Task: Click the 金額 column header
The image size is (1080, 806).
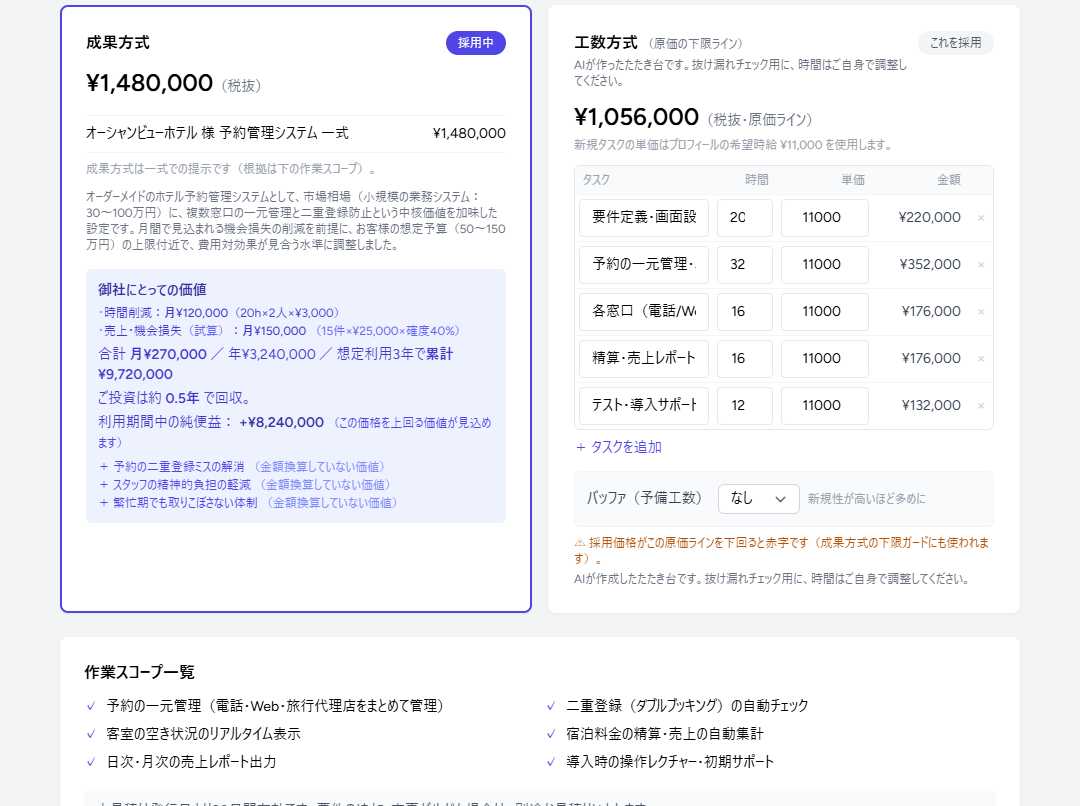Action: point(948,180)
